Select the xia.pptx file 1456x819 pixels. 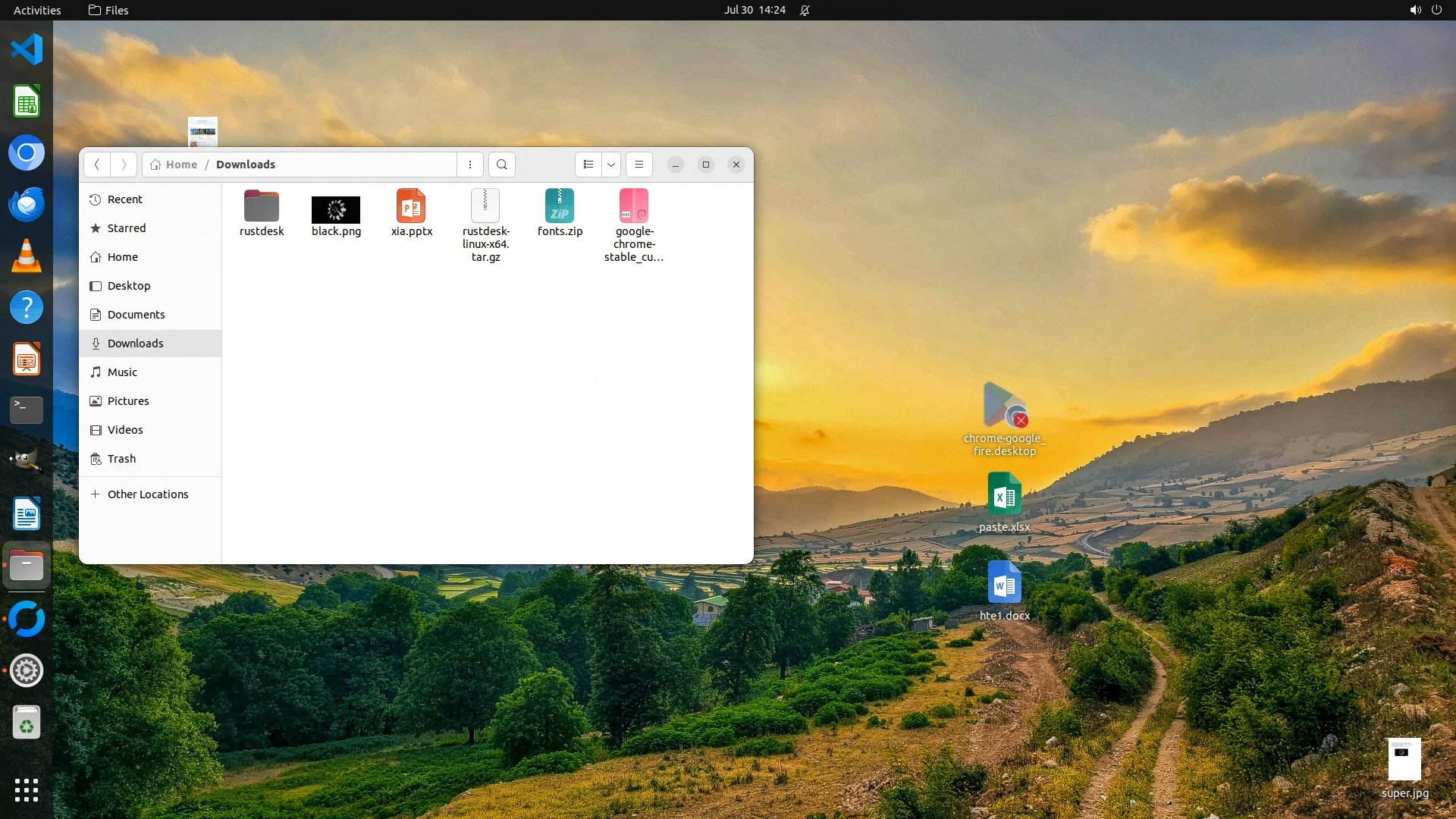point(411,206)
